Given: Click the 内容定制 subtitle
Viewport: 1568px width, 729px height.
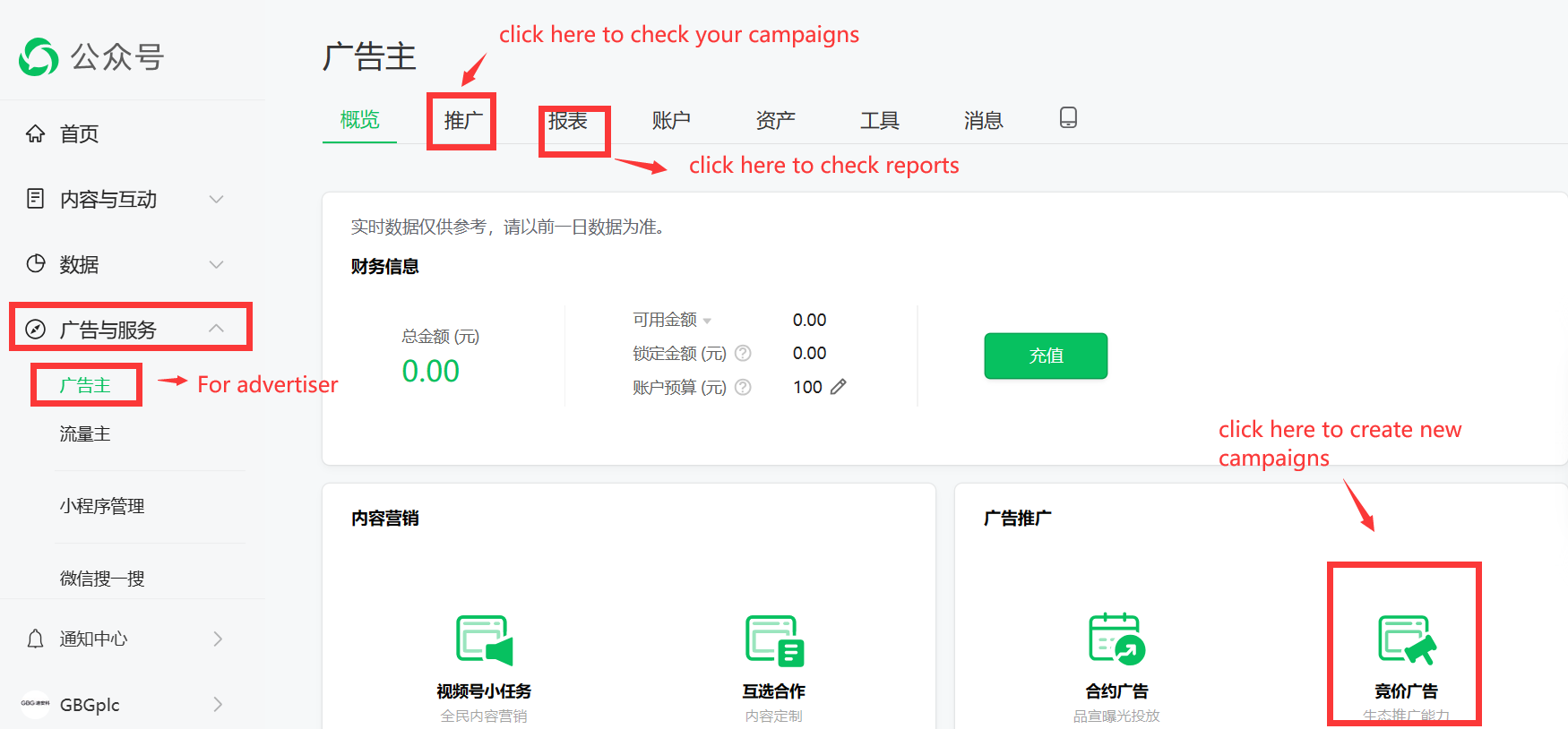Looking at the screenshot, I should pos(774,716).
